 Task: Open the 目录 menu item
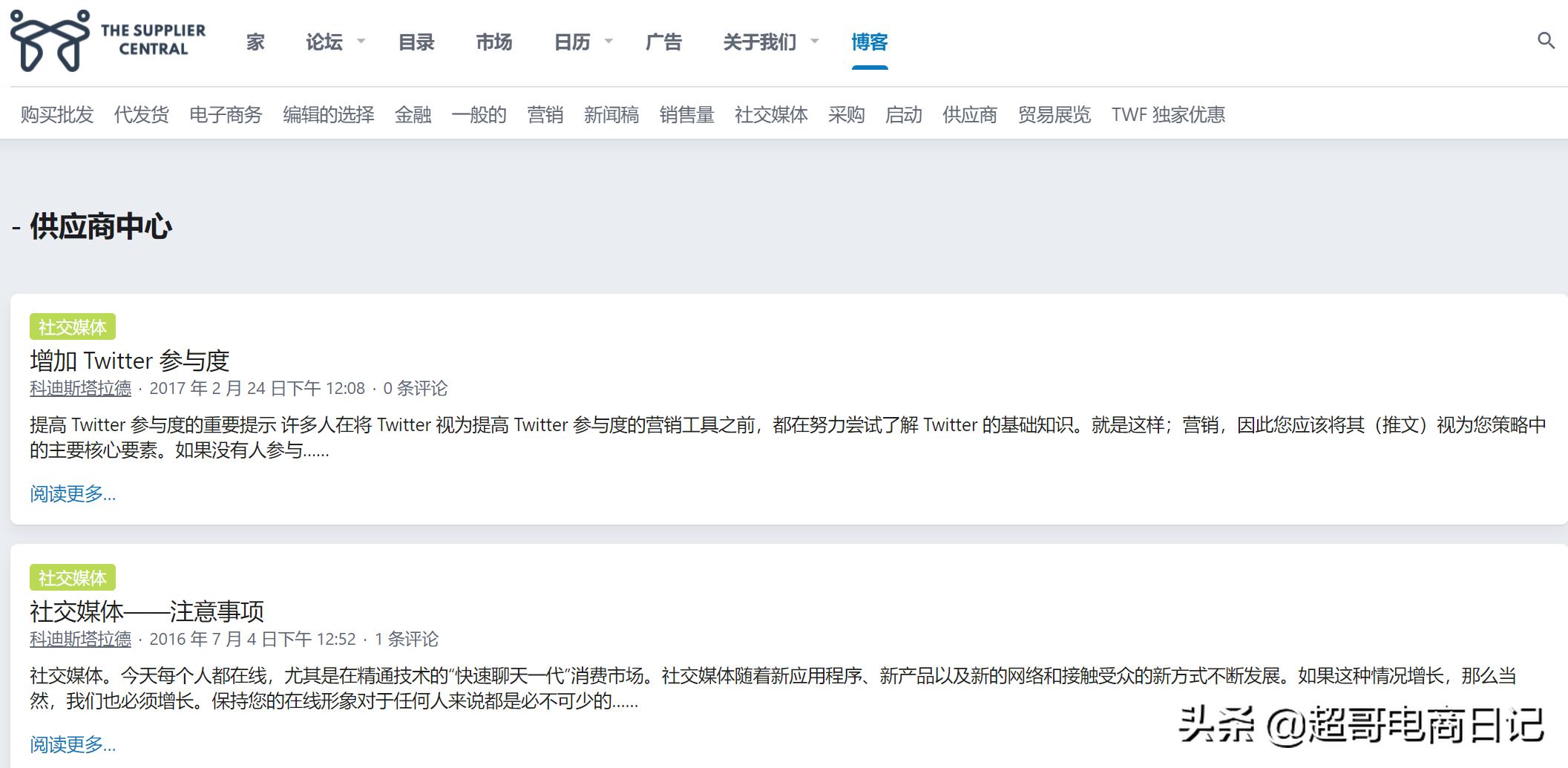416,42
